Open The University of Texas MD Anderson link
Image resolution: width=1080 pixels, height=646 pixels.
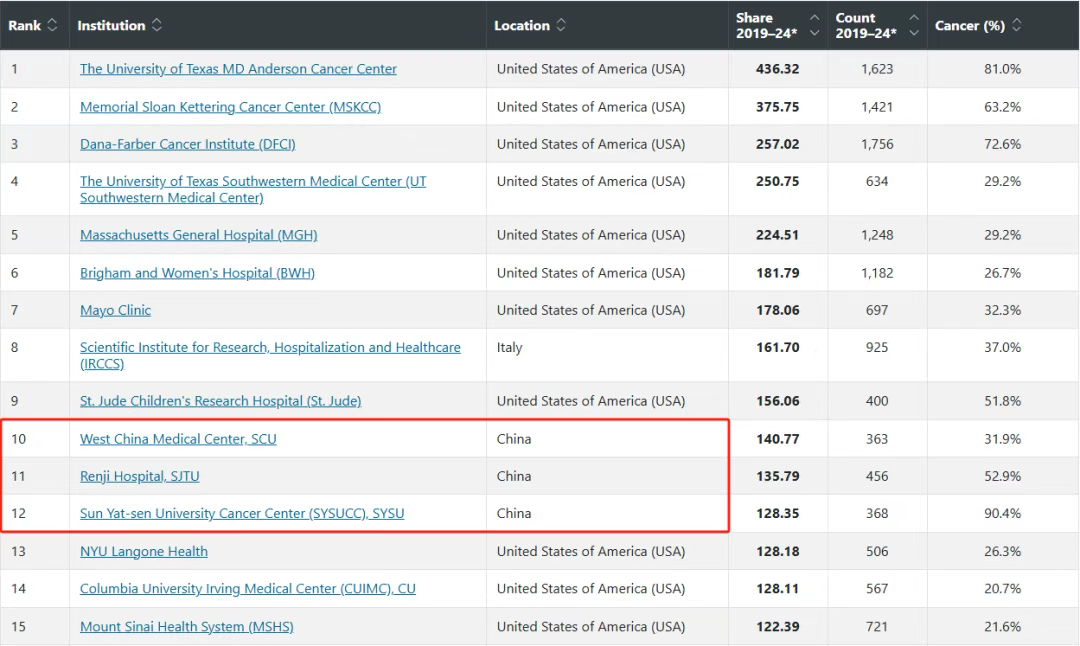(x=238, y=69)
